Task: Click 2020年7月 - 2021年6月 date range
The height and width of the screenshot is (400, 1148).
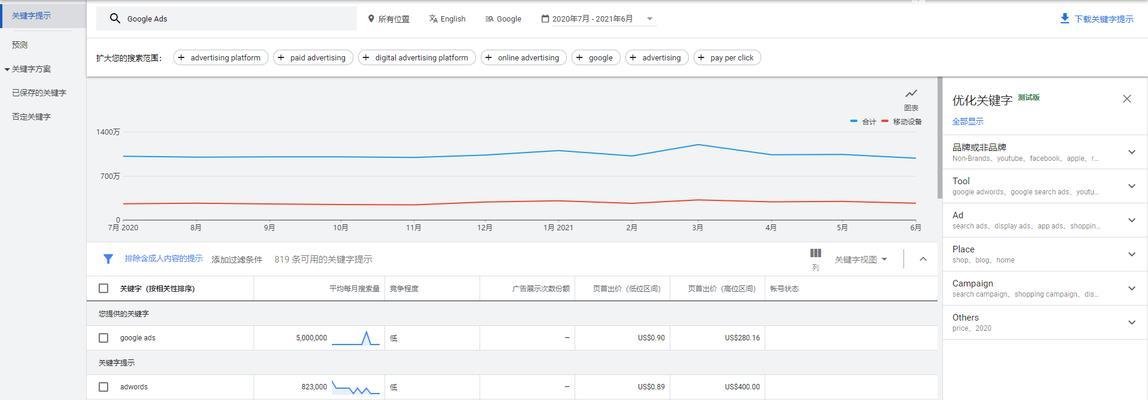Action: click(592, 19)
